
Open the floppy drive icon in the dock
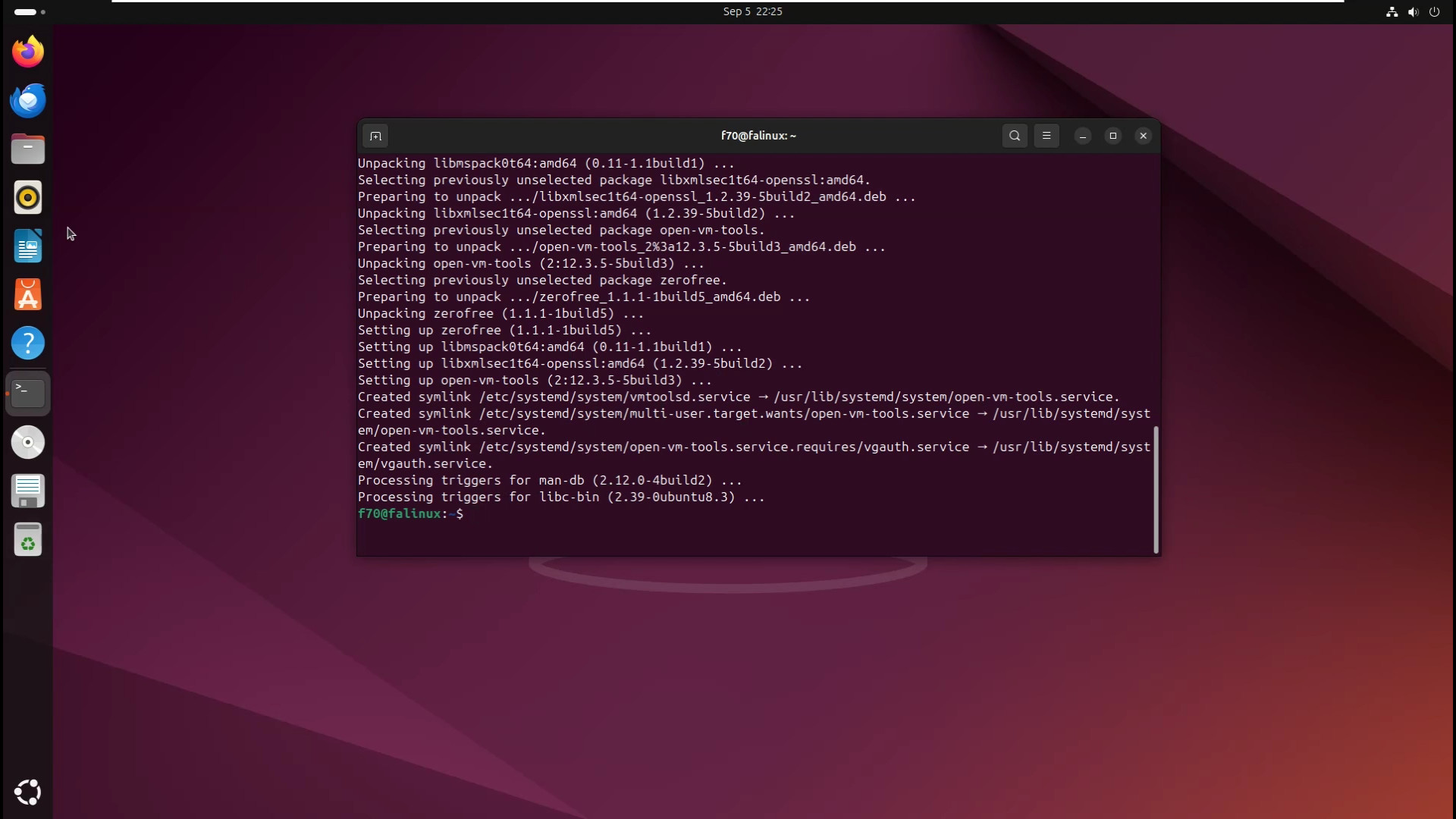pos(28,491)
